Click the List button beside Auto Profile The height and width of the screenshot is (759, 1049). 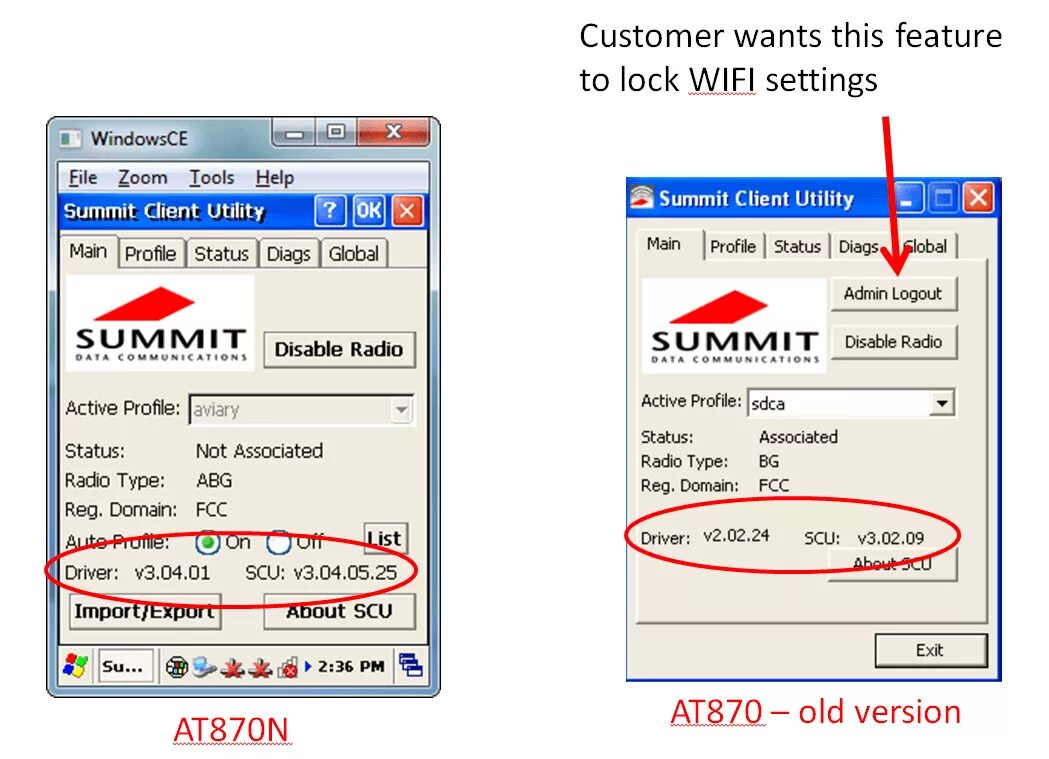tap(385, 539)
